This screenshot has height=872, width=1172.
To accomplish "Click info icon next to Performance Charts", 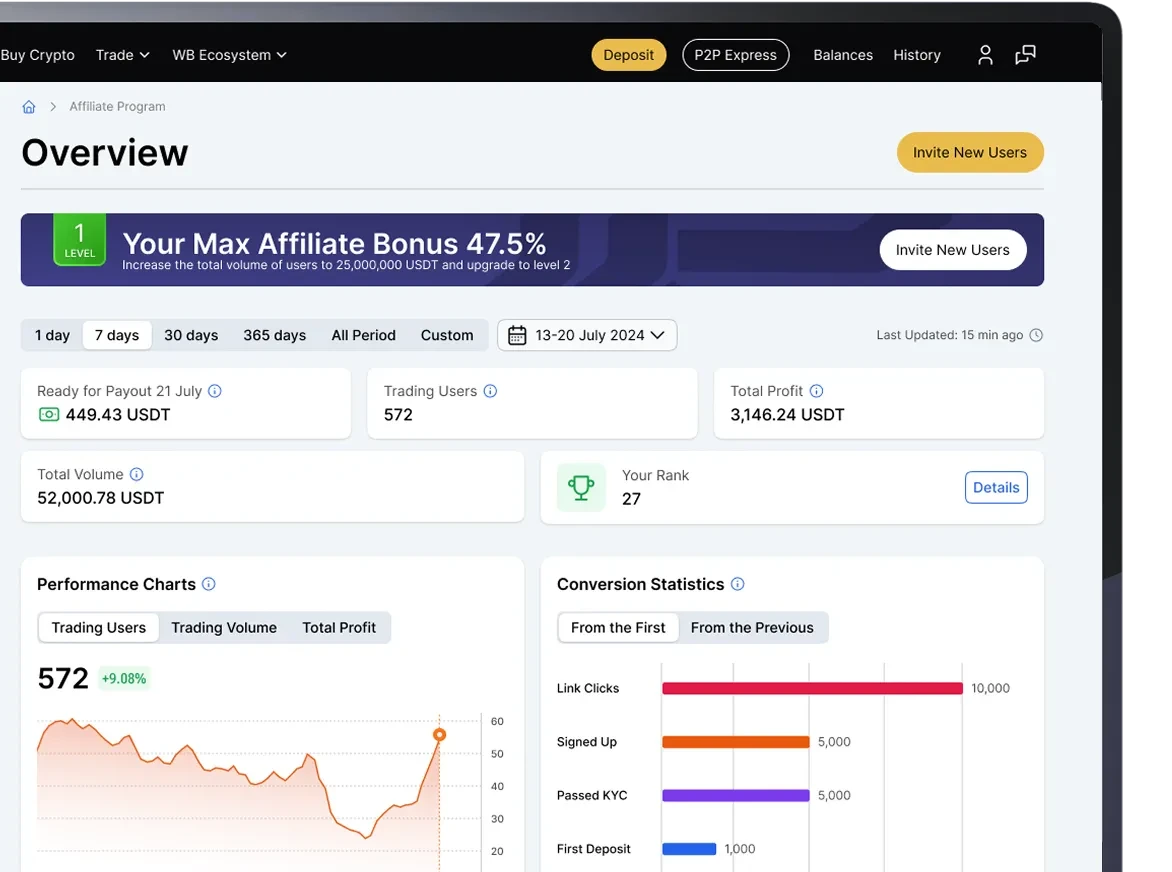I will (209, 584).
